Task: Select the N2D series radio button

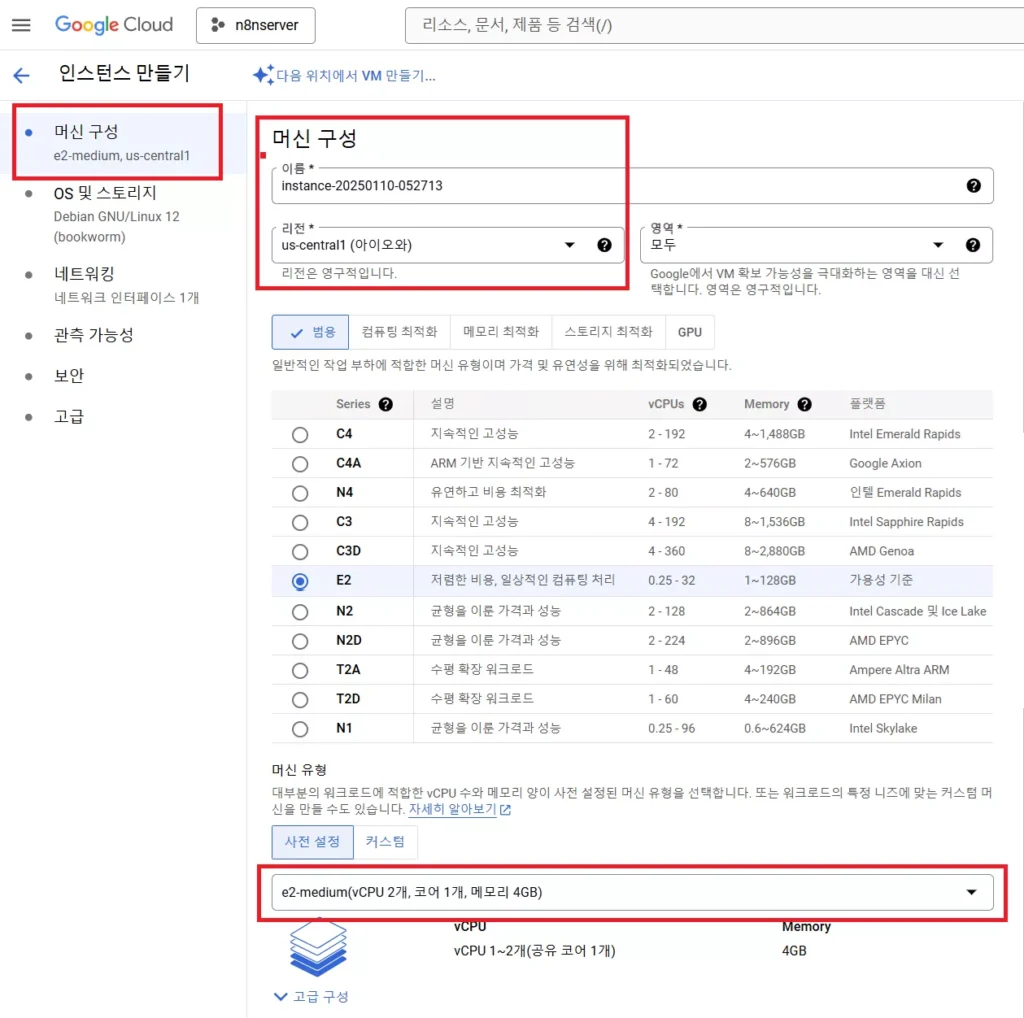Action: tap(300, 641)
